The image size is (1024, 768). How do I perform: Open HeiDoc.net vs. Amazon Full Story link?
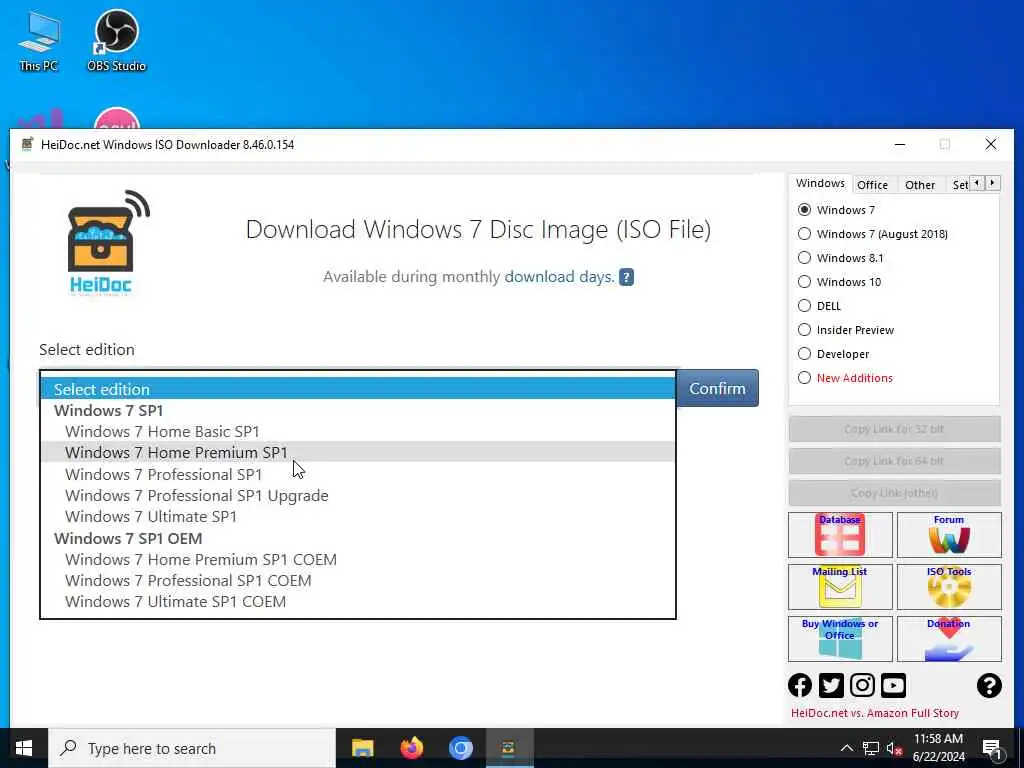tap(874, 713)
